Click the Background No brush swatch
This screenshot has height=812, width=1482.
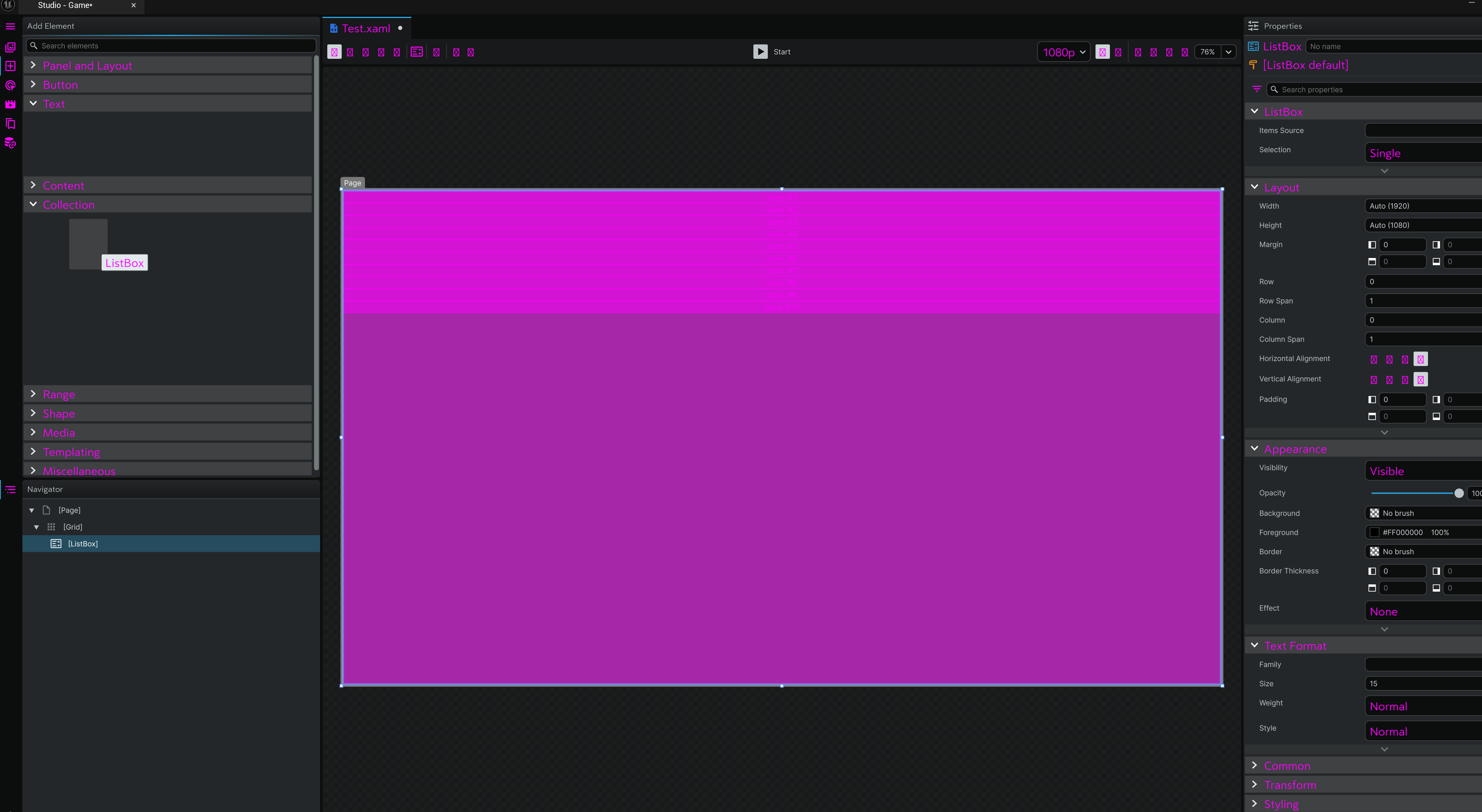click(x=1374, y=514)
